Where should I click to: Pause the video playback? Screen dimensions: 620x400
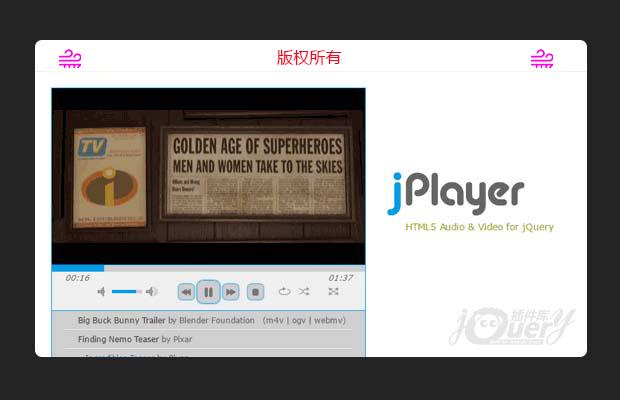coord(208,292)
